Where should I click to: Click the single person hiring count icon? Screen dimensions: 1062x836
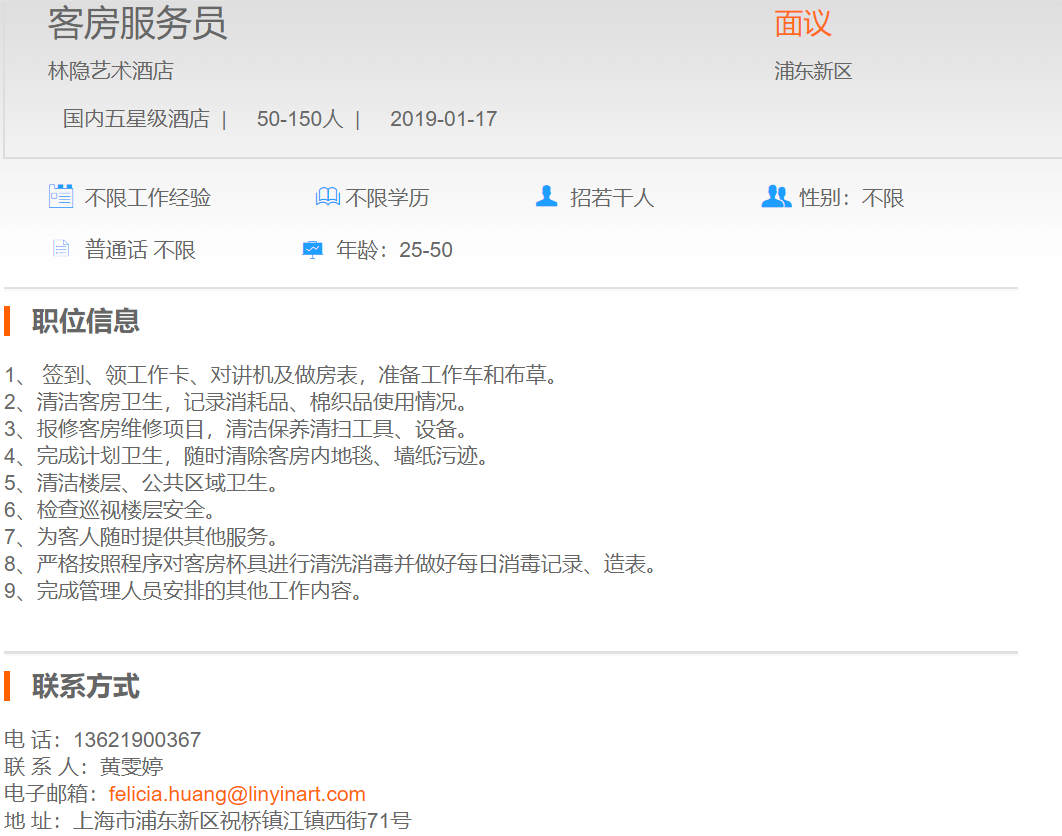[546, 196]
